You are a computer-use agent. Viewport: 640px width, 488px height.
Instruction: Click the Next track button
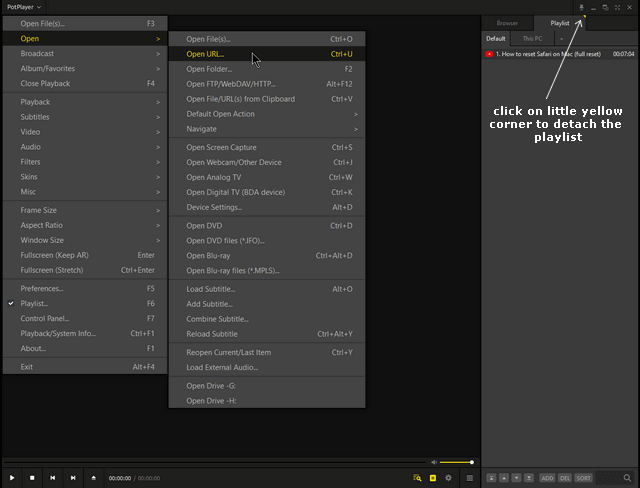tap(73, 478)
